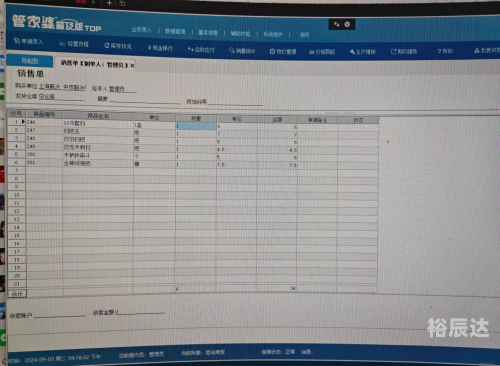Select row header number 21
Image resolution: width=500 pixels, height=366 pixels.
click(17, 284)
